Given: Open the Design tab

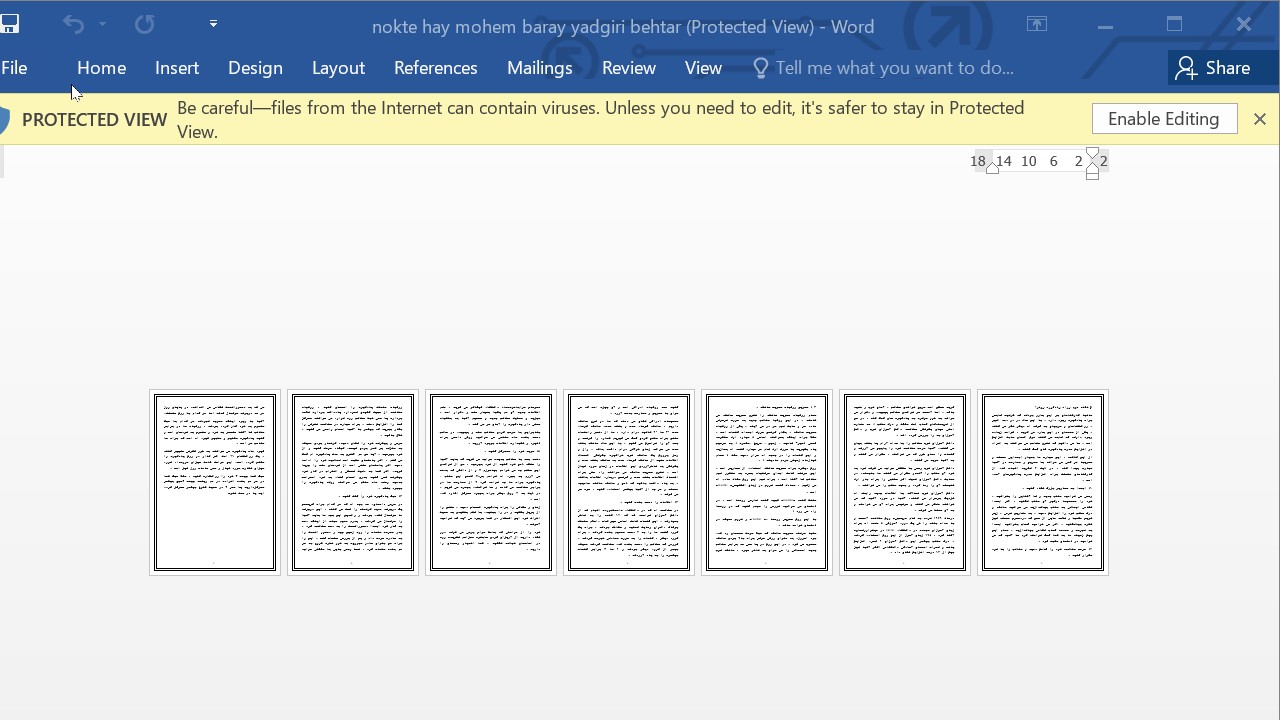Looking at the screenshot, I should click(x=255, y=68).
